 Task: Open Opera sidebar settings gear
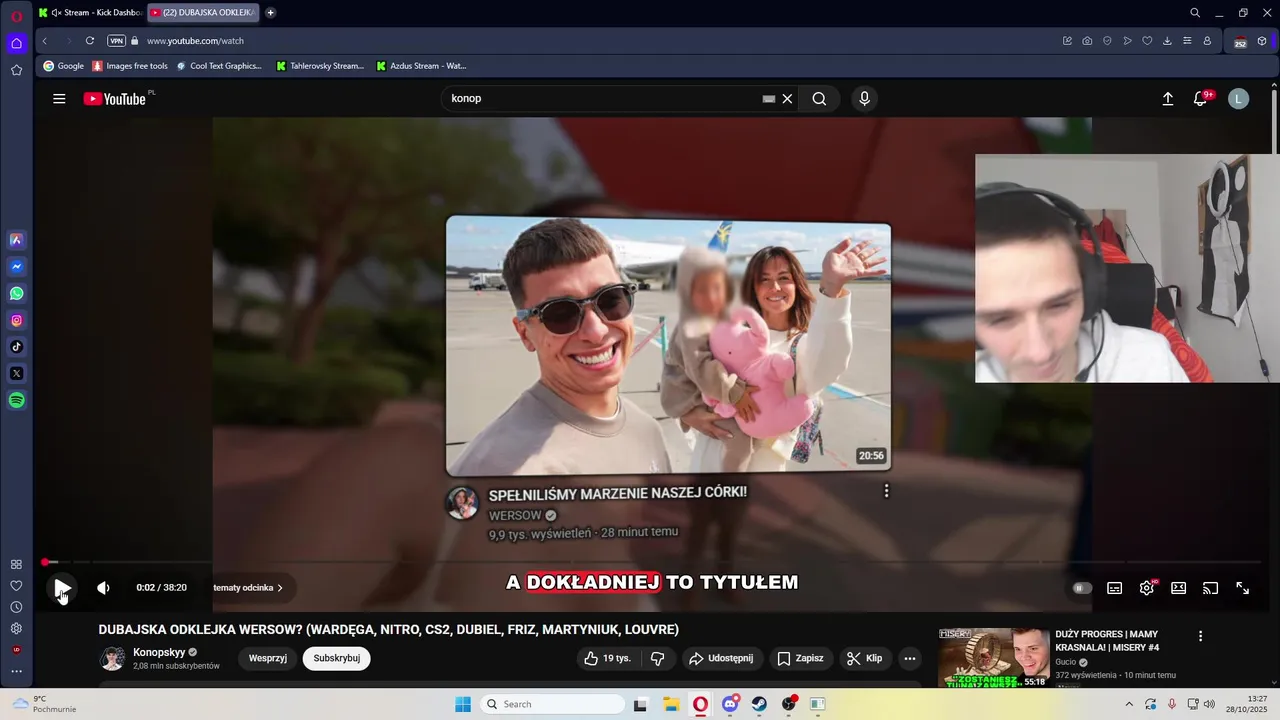coord(16,628)
